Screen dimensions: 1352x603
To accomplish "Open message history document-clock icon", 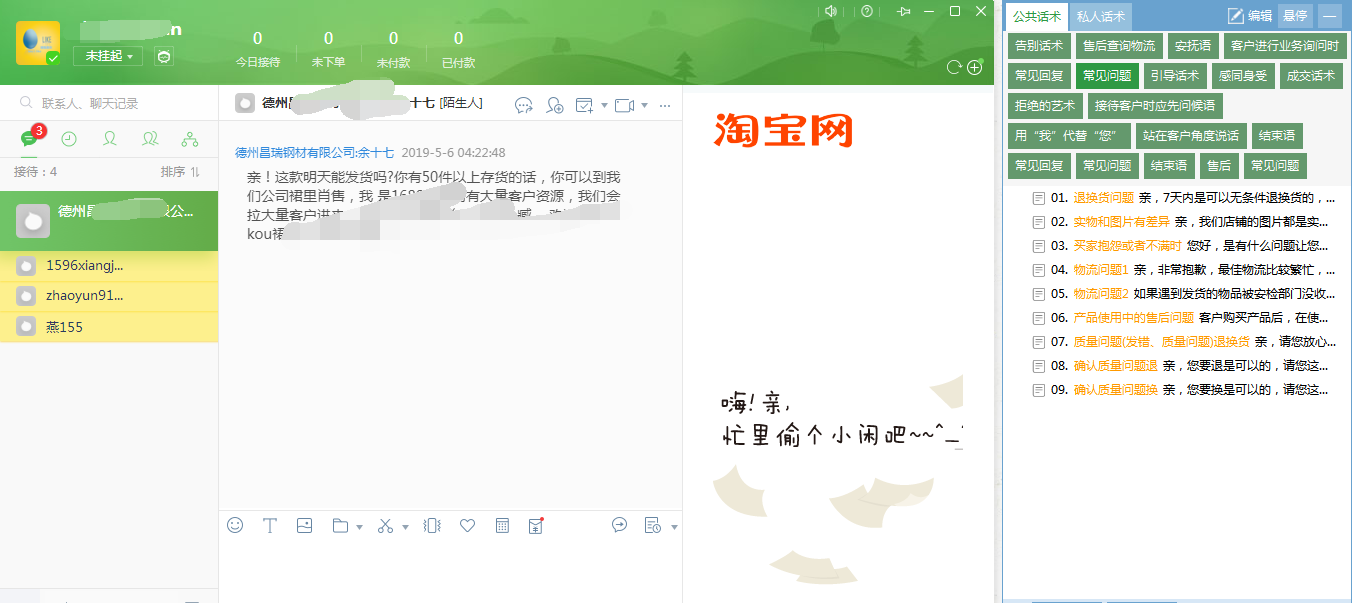I will [x=653, y=525].
